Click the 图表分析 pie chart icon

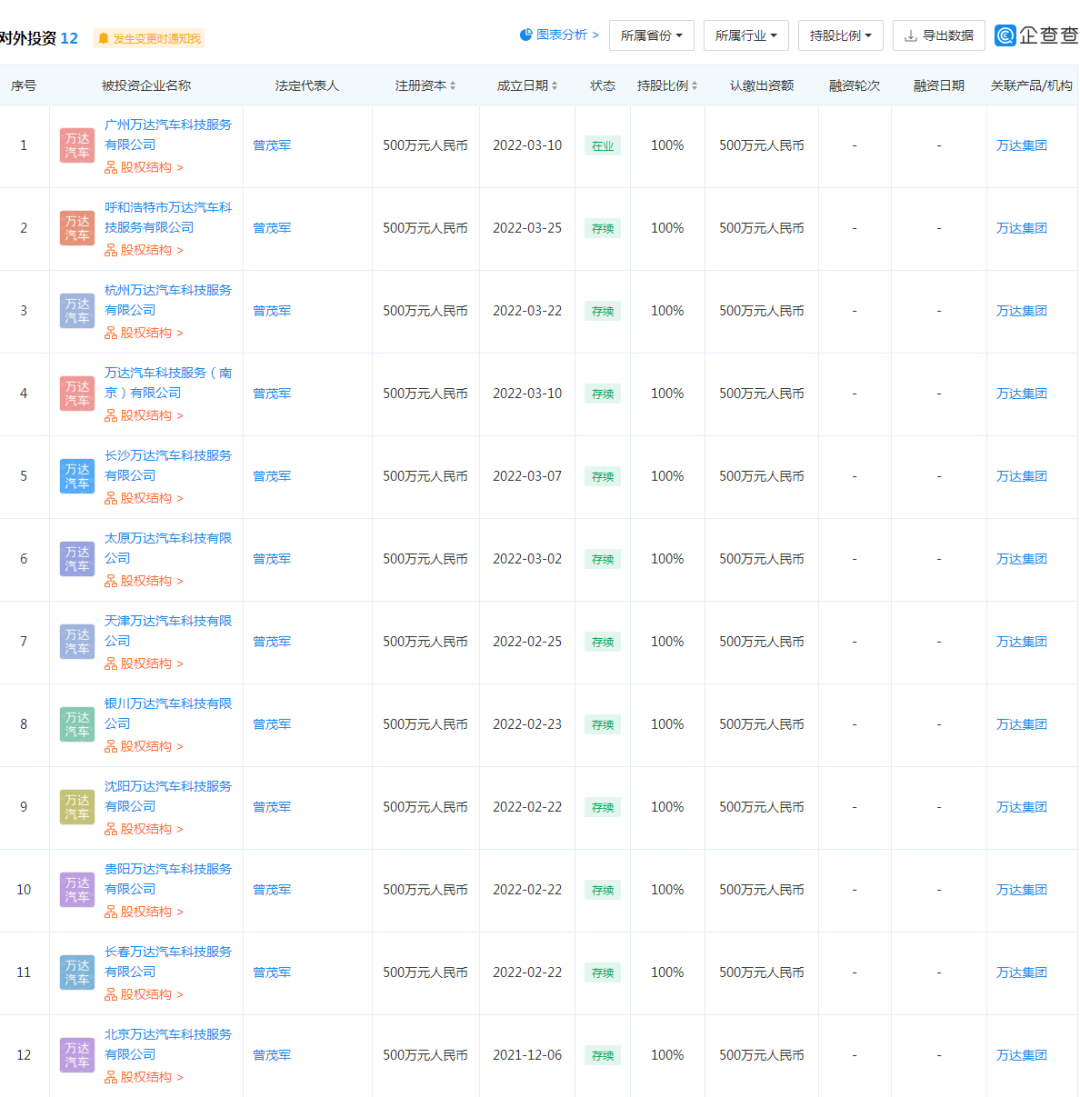tap(526, 34)
